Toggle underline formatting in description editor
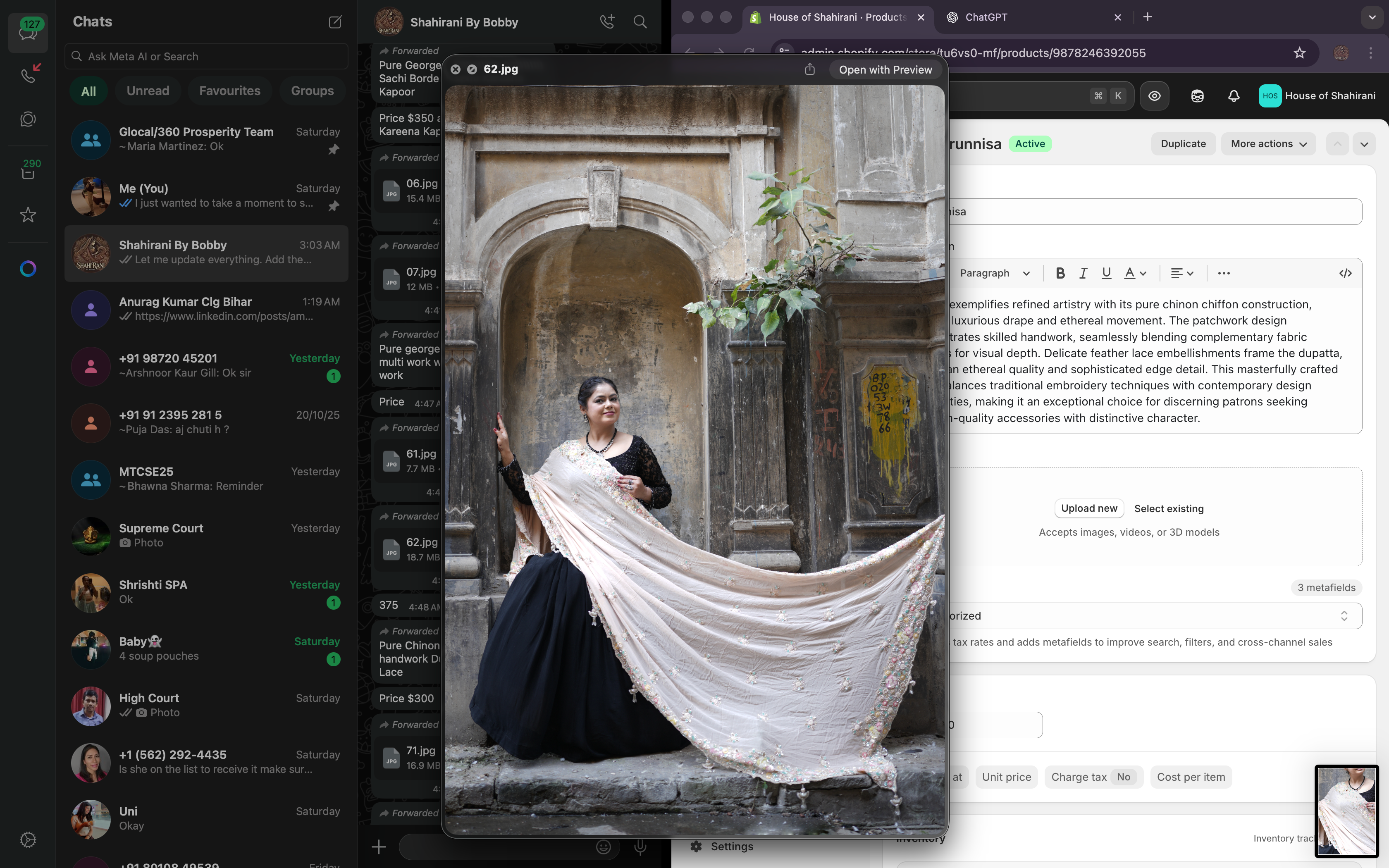 pos(1106,273)
